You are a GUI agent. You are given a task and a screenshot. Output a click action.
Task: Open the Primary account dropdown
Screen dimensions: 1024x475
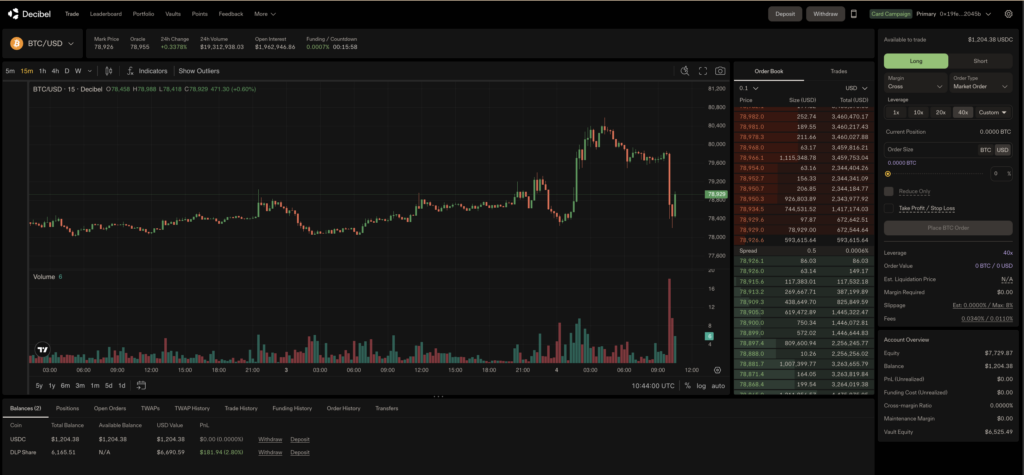(x=953, y=14)
